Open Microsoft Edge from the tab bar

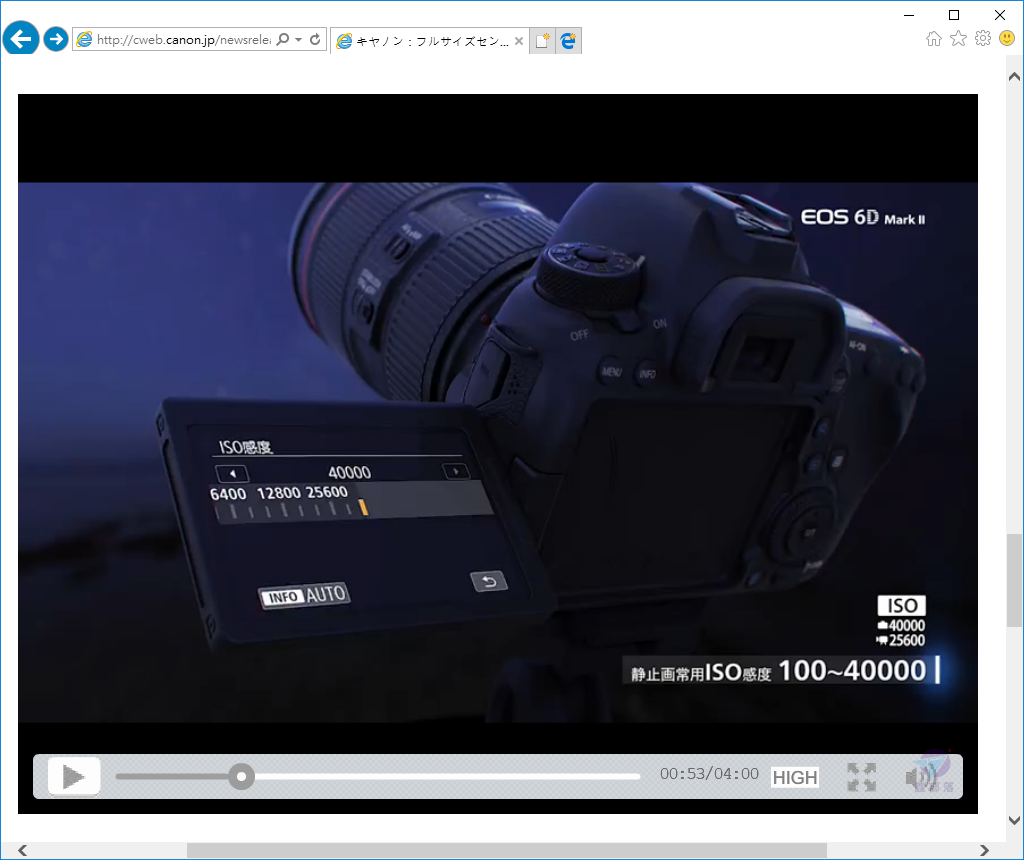tap(569, 41)
